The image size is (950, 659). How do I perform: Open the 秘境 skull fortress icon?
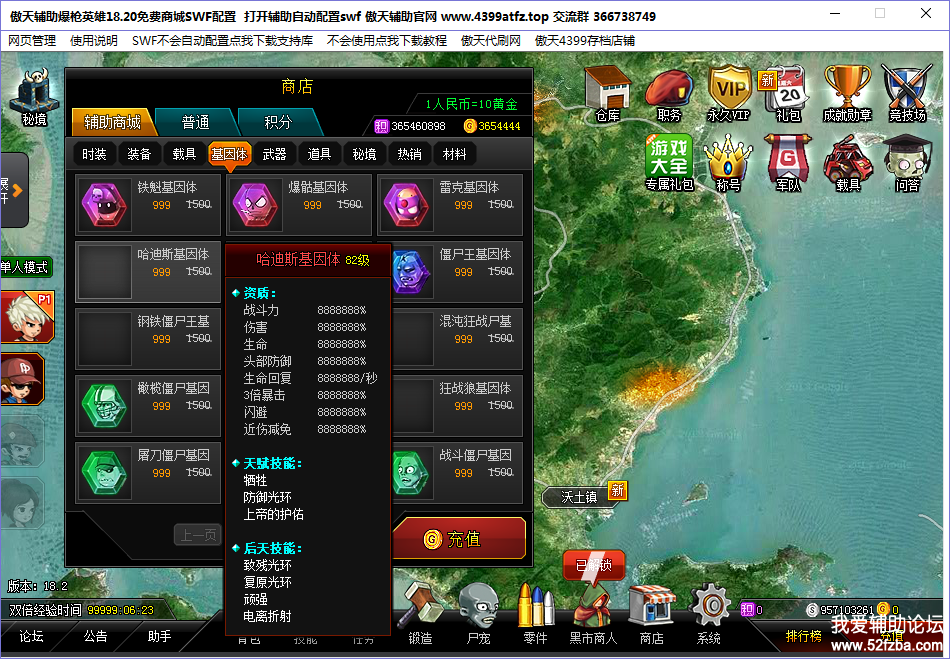click(x=35, y=97)
